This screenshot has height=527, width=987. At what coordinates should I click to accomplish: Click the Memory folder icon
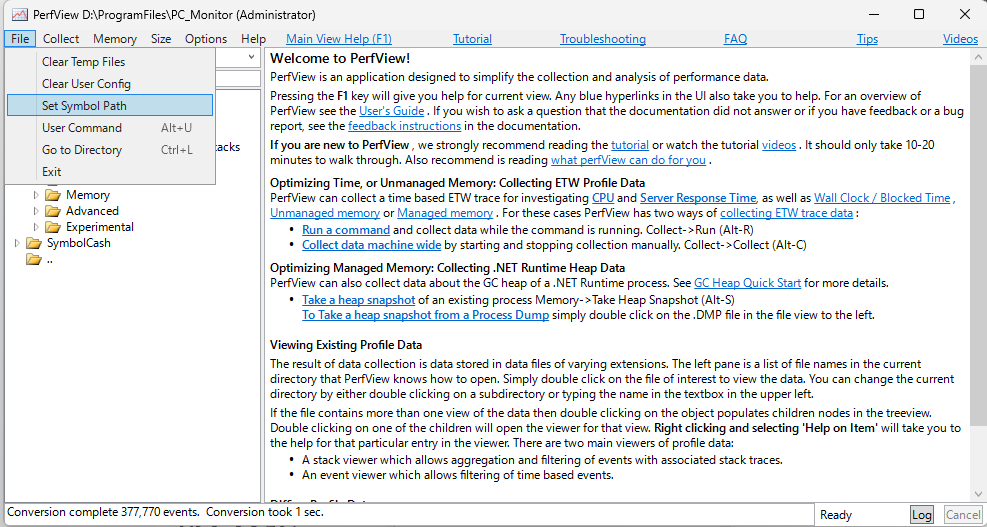point(53,195)
